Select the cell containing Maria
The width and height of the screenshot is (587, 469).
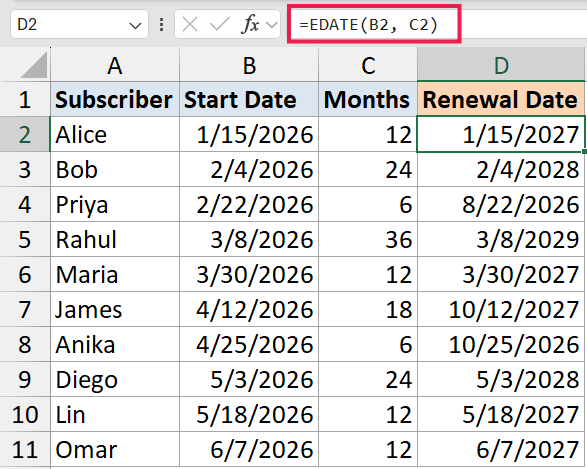[x=115, y=274]
